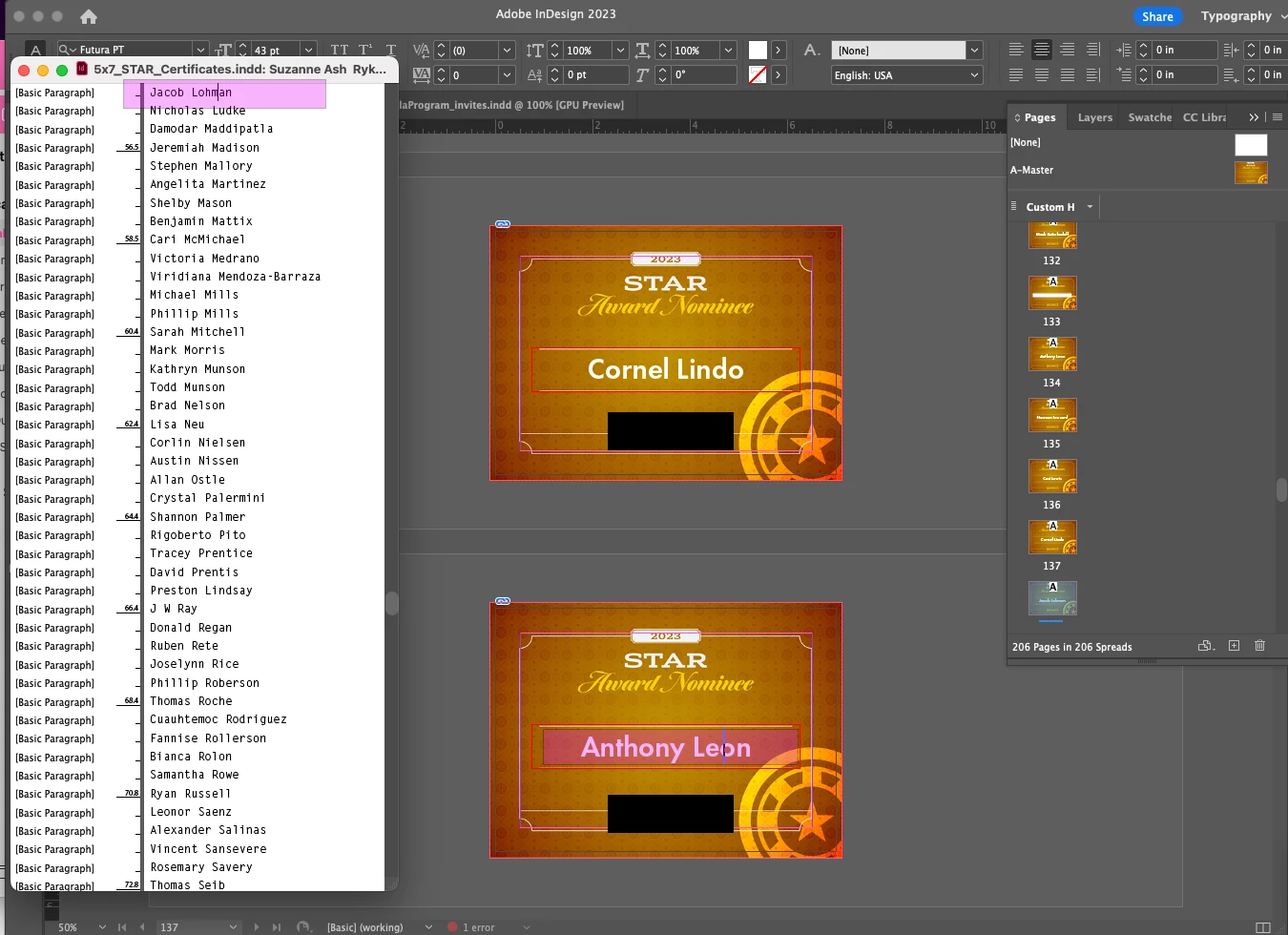Viewport: 1288px width, 935px height.
Task: Go to the InDesign Home screen
Action: coord(89,16)
